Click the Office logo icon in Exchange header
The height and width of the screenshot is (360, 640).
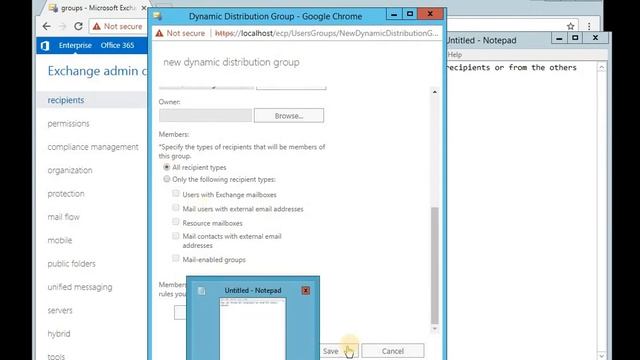[45, 46]
